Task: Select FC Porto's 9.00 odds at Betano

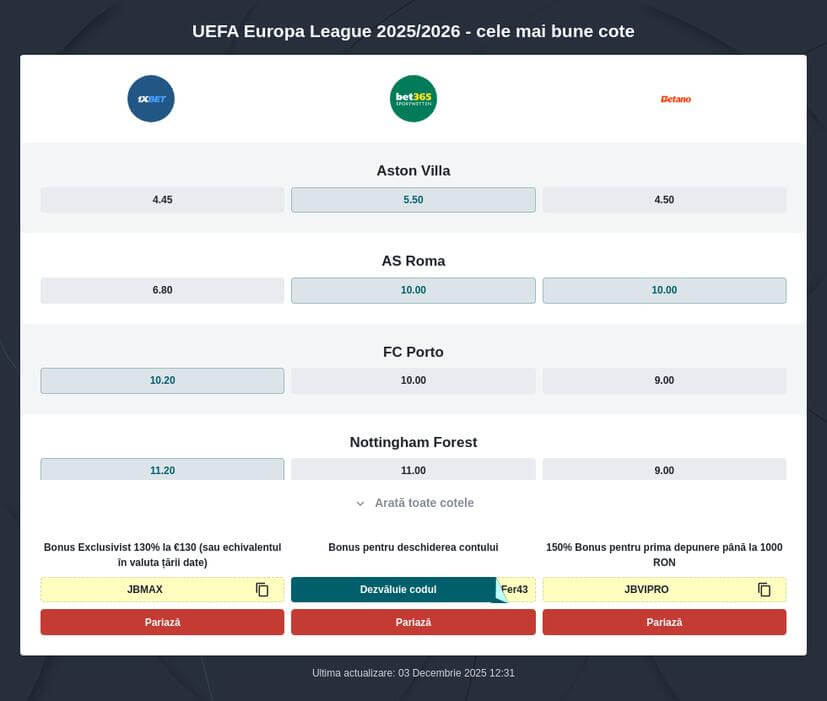Action: [664, 380]
